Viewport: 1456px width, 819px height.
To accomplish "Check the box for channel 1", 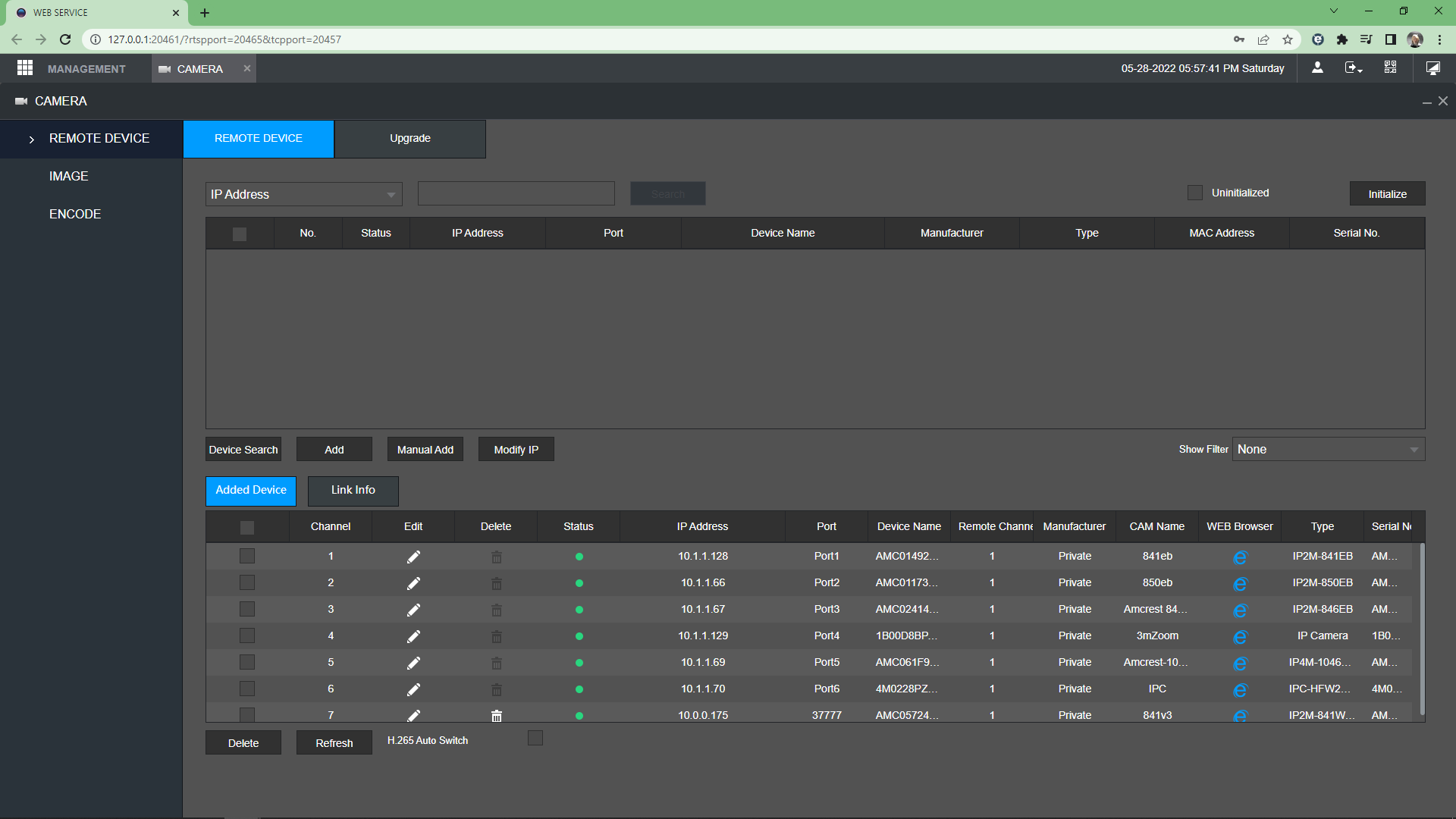I will click(x=247, y=556).
